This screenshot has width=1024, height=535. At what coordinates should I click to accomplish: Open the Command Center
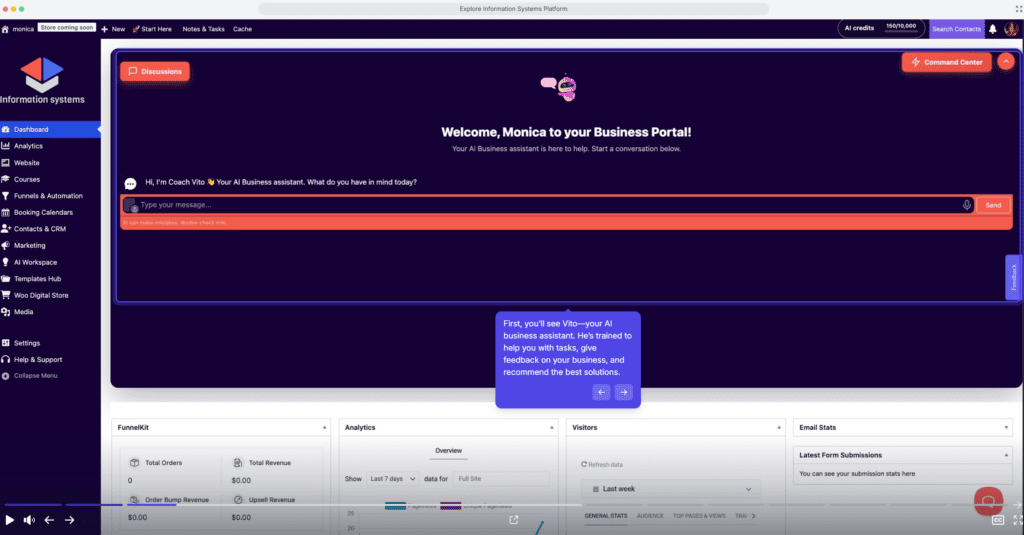point(946,62)
